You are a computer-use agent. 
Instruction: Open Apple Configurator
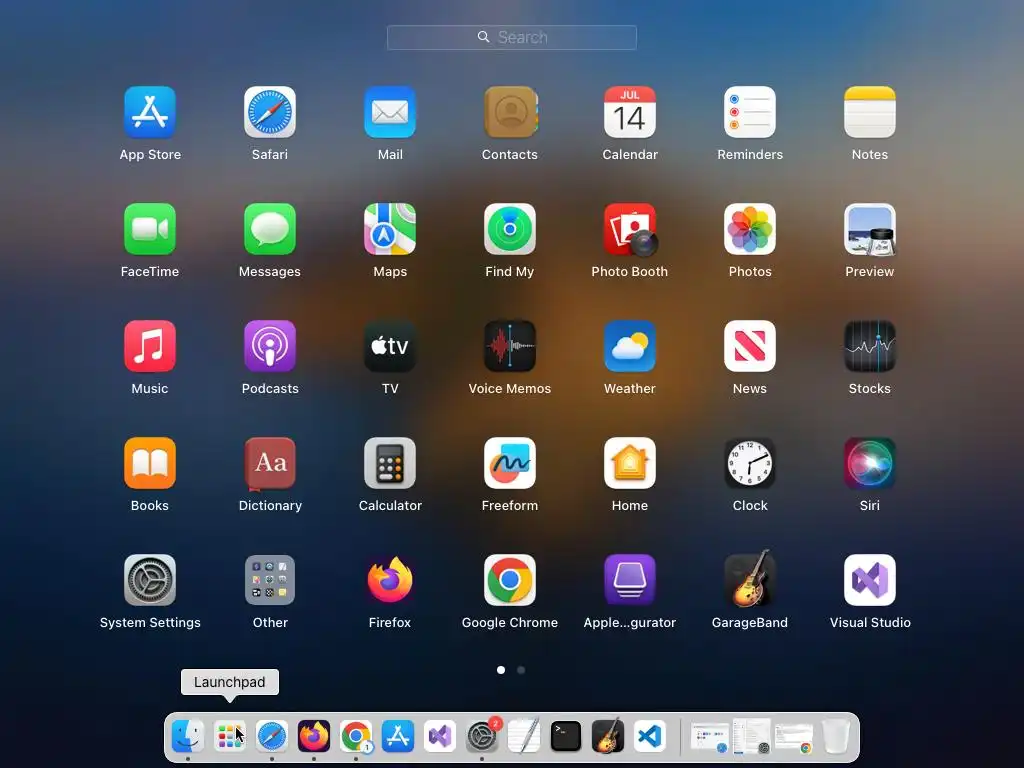point(630,580)
